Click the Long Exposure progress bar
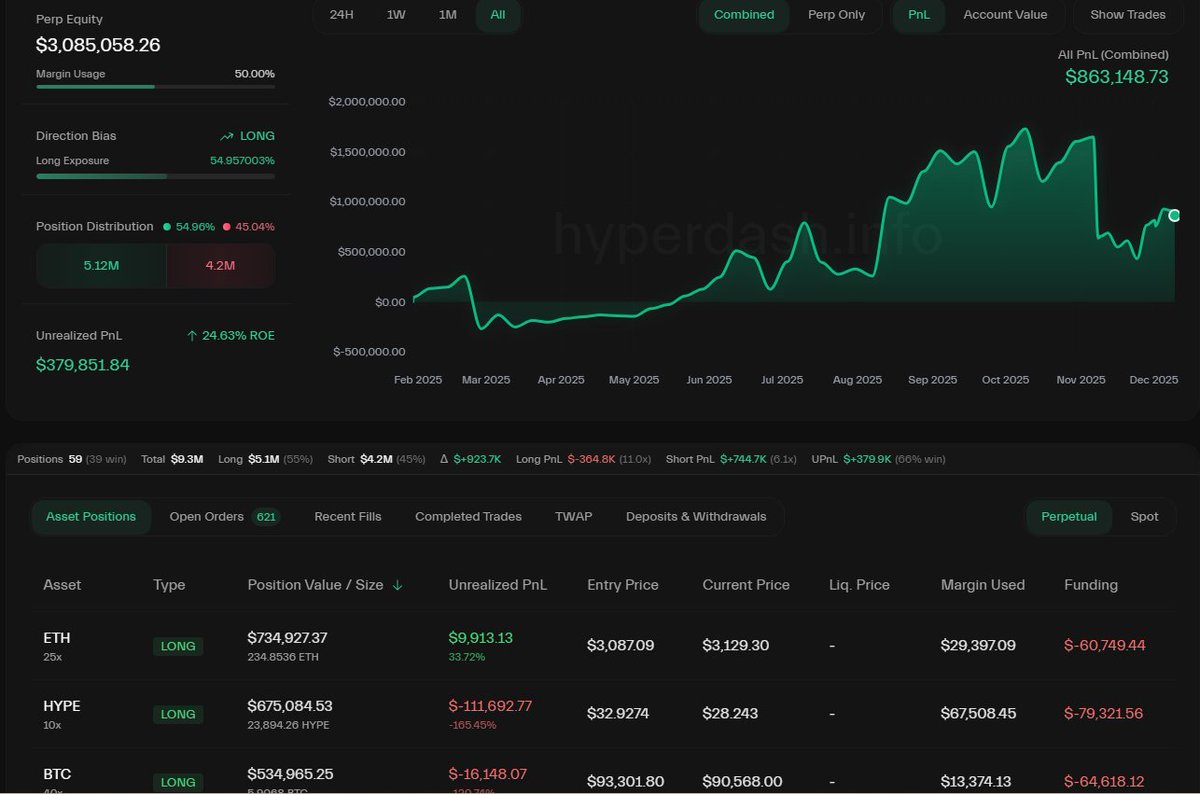The image size is (1200, 794). click(x=155, y=176)
